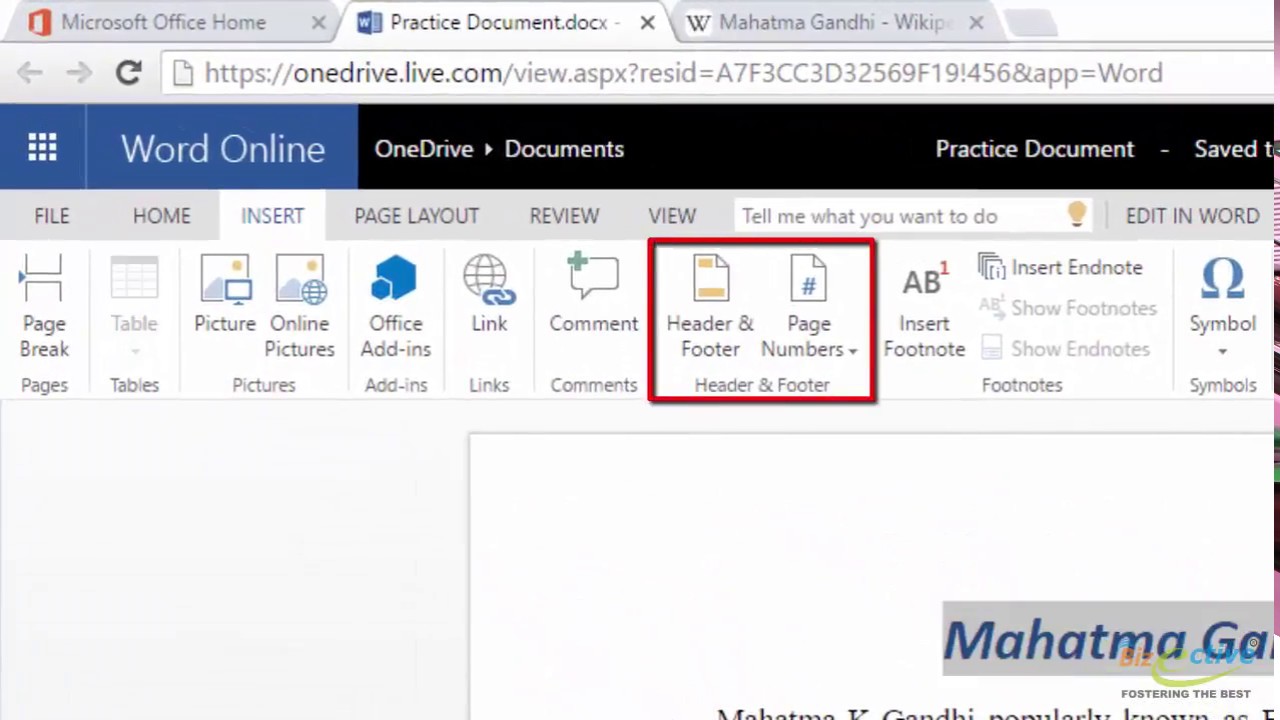Open the REVIEW tab

tap(564, 216)
